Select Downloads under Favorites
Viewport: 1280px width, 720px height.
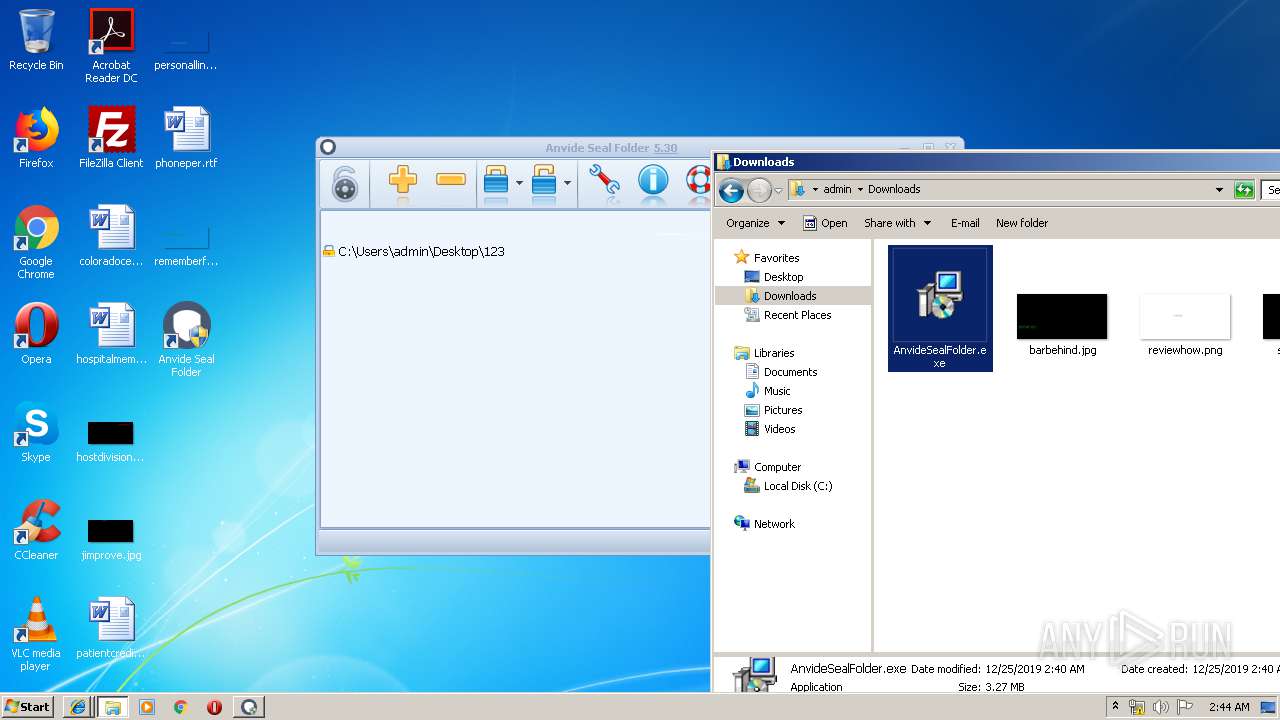click(780, 296)
